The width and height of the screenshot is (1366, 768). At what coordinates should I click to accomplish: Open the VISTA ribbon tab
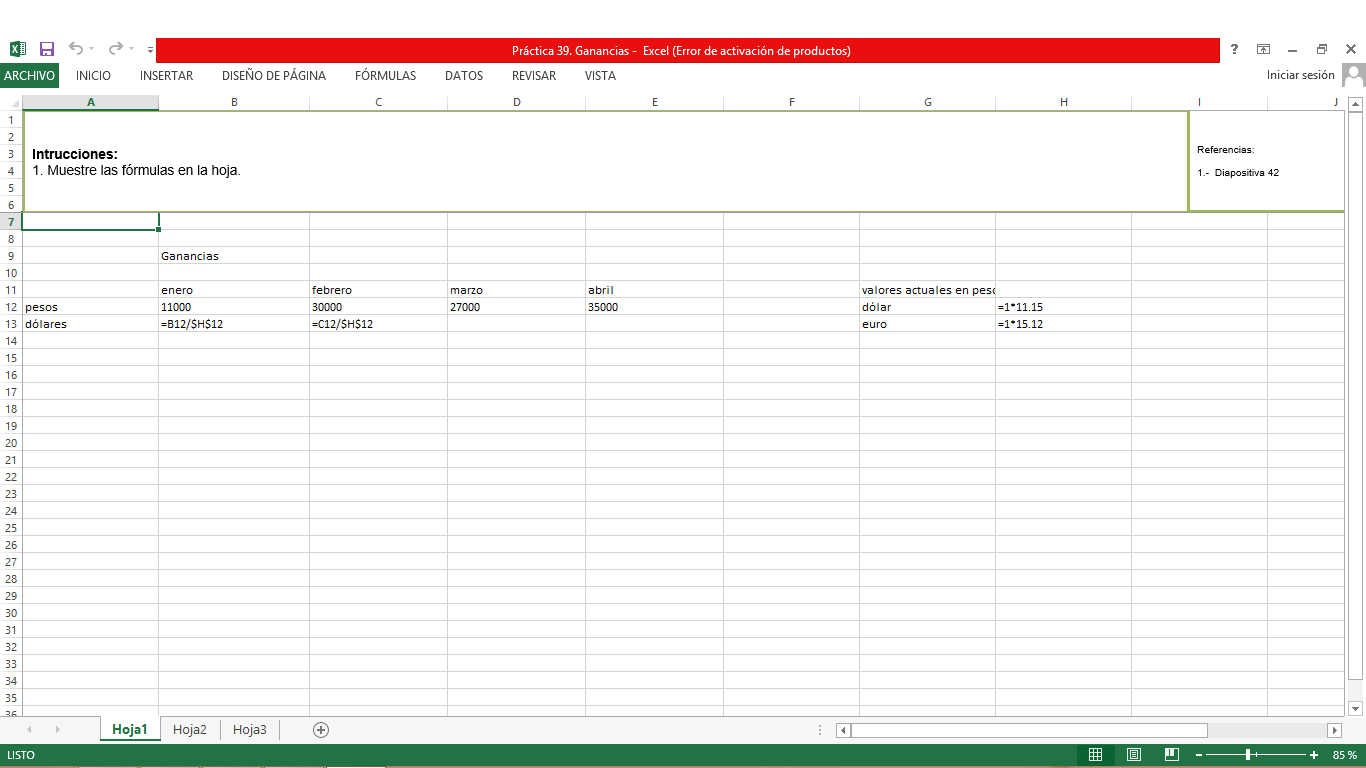pos(600,76)
